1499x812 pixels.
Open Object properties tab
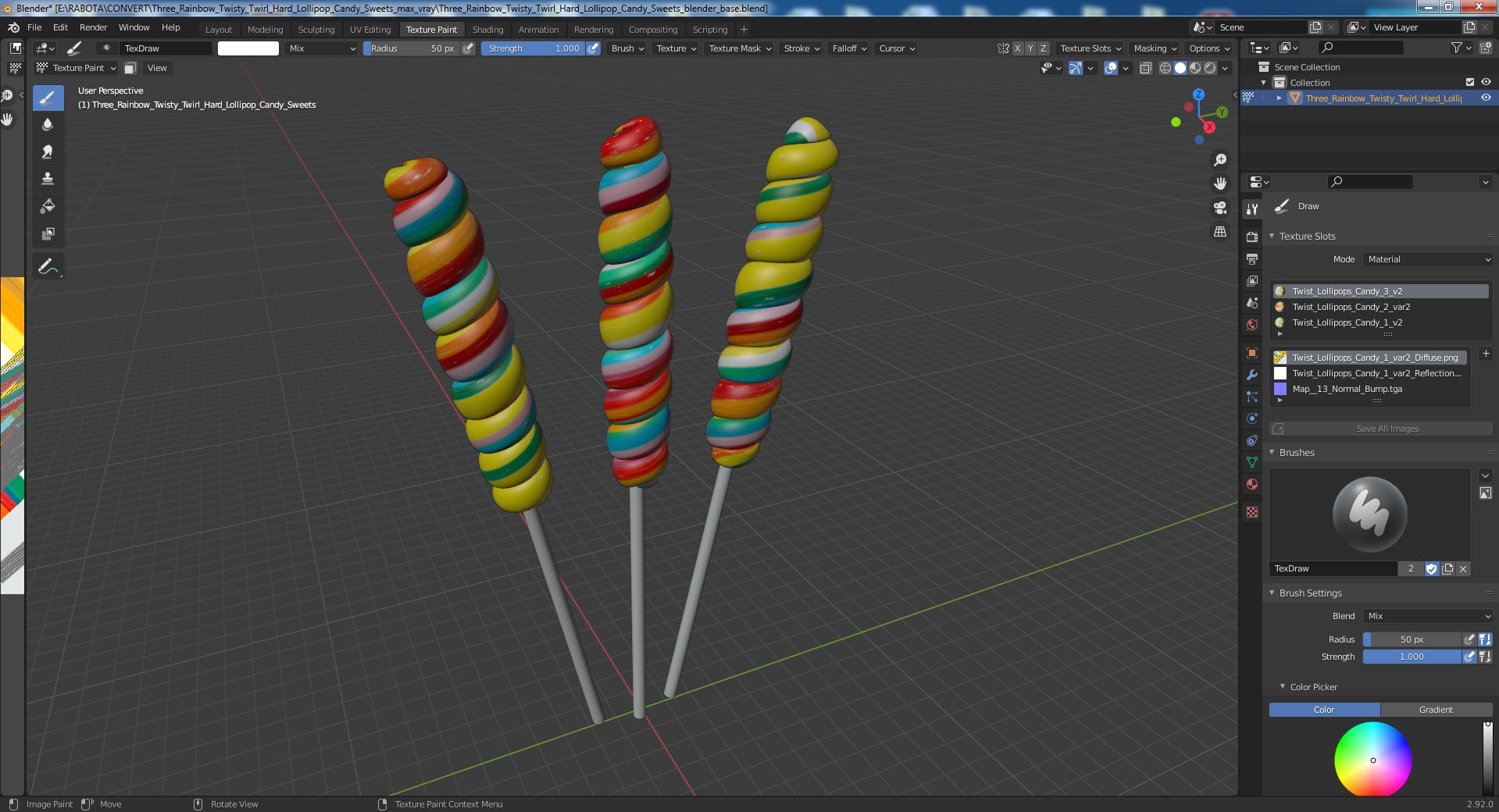tap(1252, 353)
